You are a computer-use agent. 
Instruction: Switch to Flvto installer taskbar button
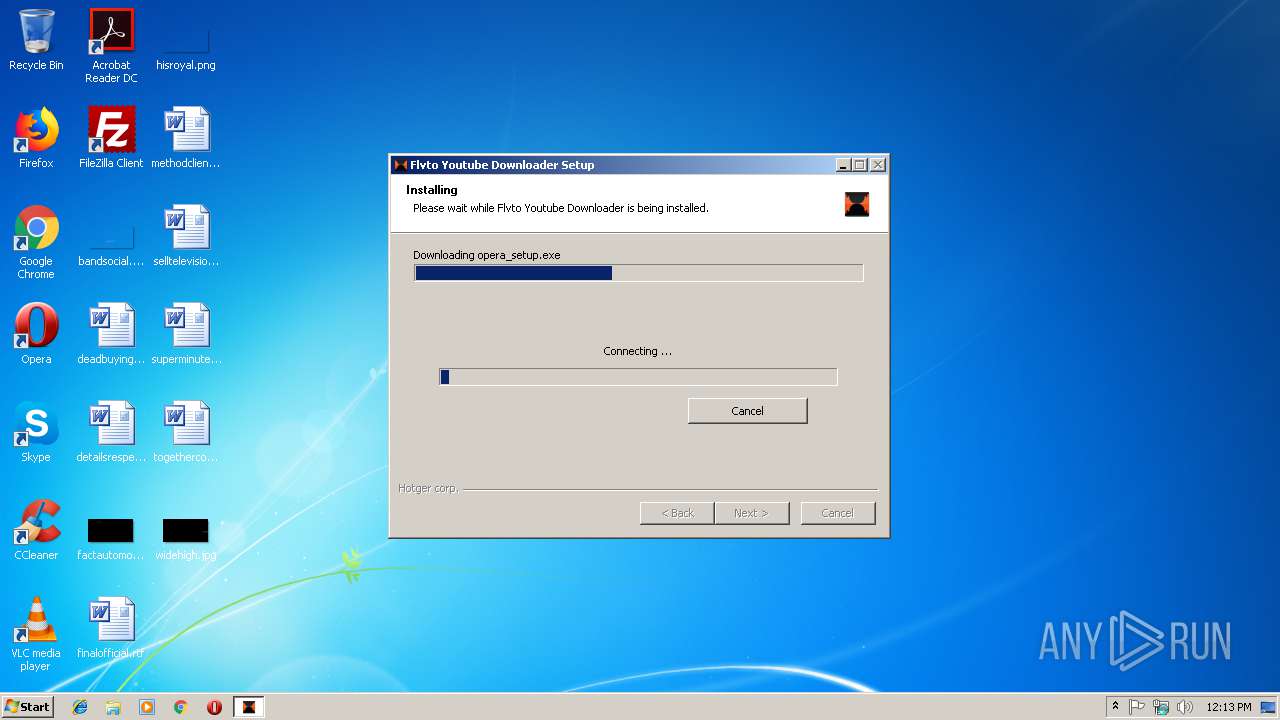[x=249, y=707]
